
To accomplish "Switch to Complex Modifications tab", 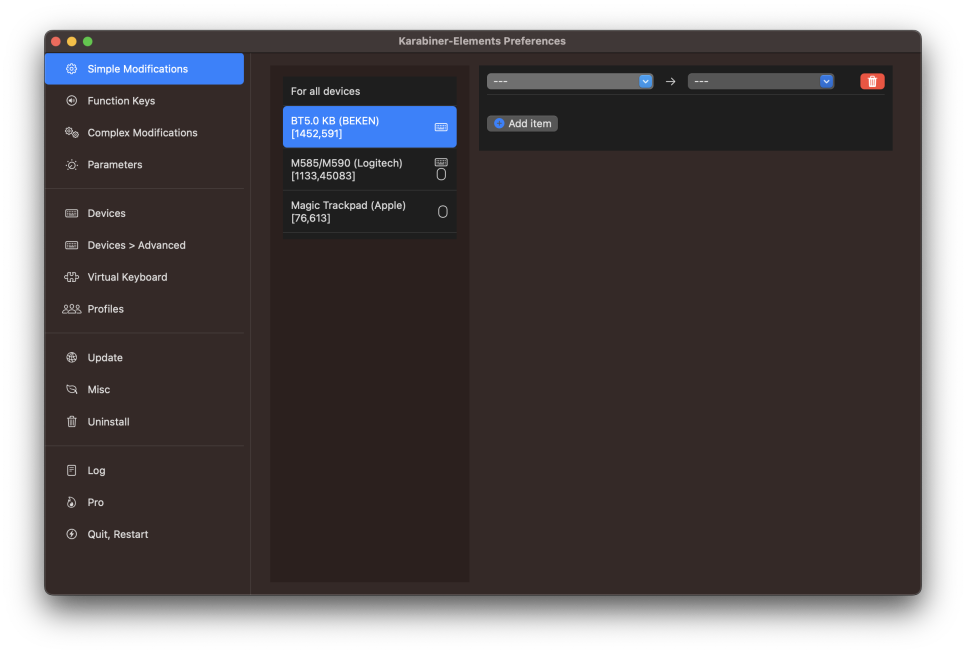I will 144,132.
